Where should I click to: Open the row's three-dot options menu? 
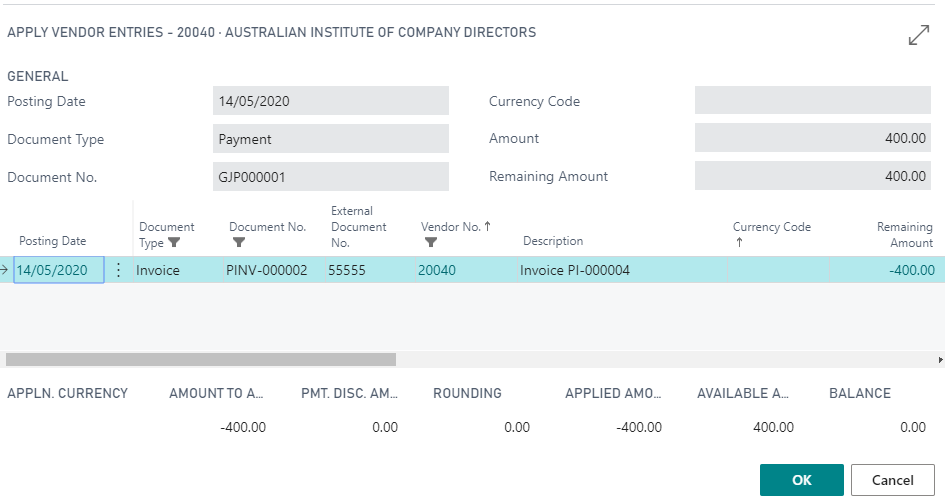119,270
